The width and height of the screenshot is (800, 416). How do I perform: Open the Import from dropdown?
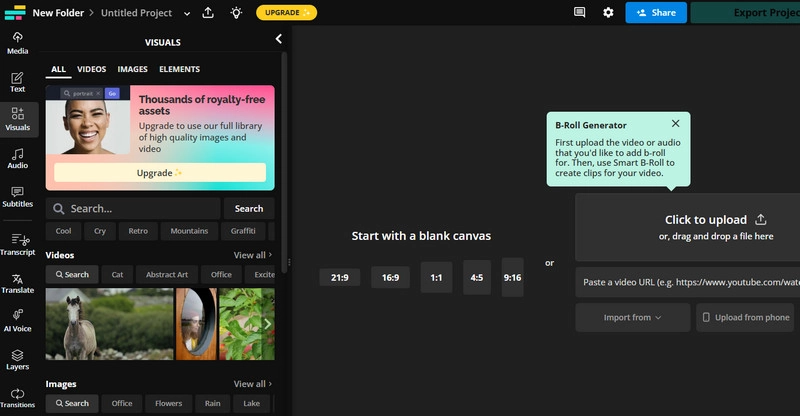(633, 318)
